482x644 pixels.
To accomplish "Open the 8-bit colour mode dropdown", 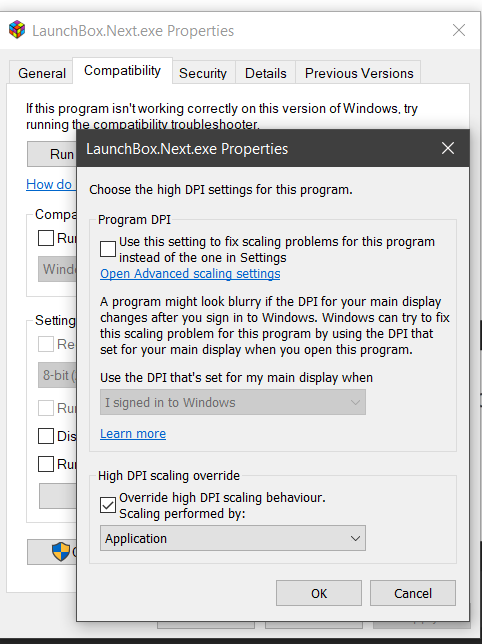I will (57, 375).
